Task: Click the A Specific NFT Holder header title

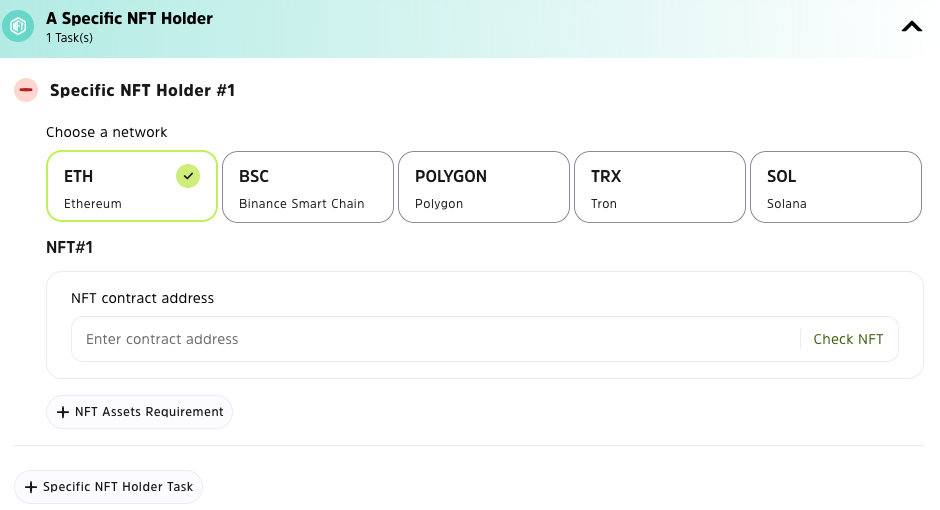Action: click(129, 18)
